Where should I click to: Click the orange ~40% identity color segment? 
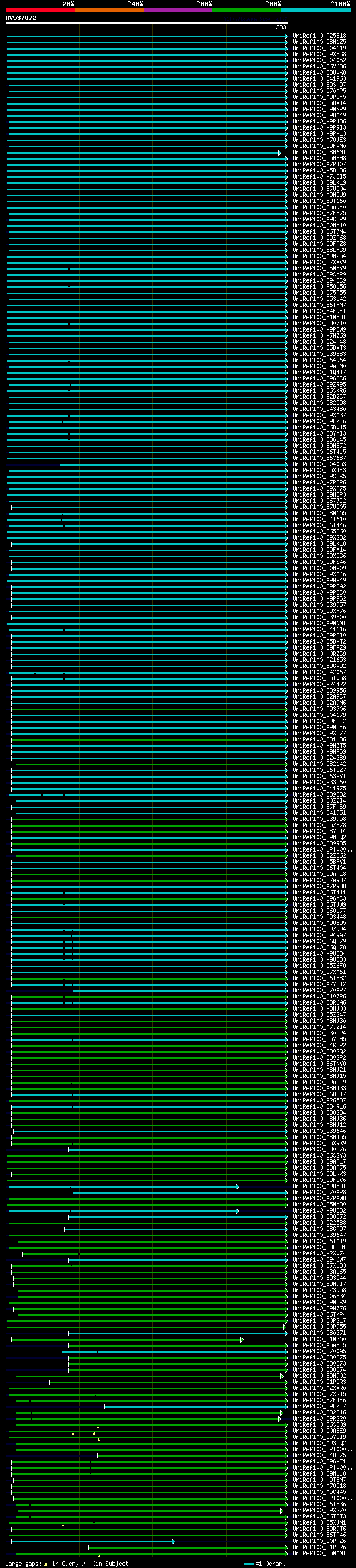point(108,11)
